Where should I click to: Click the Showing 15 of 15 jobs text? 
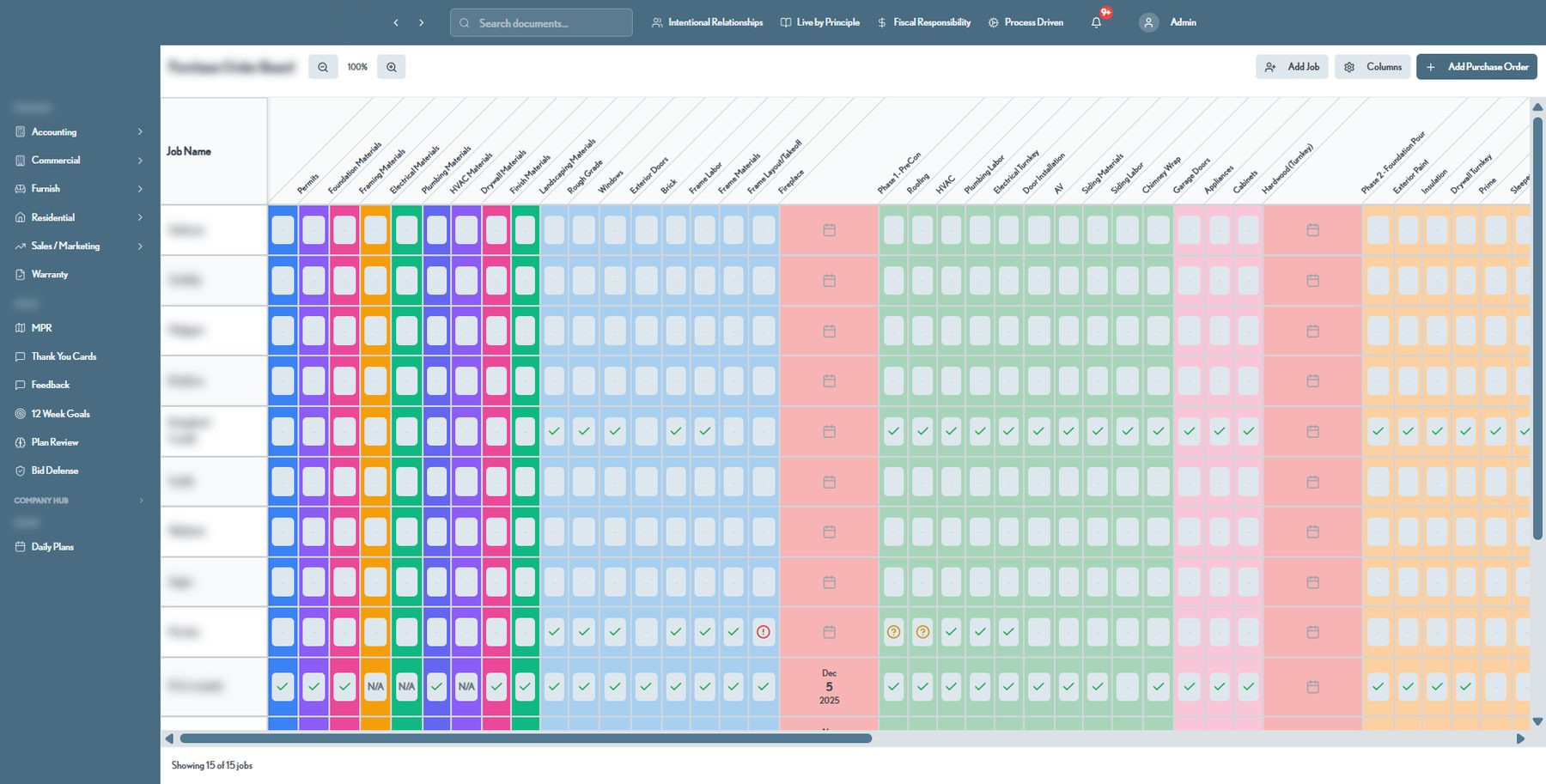212,765
